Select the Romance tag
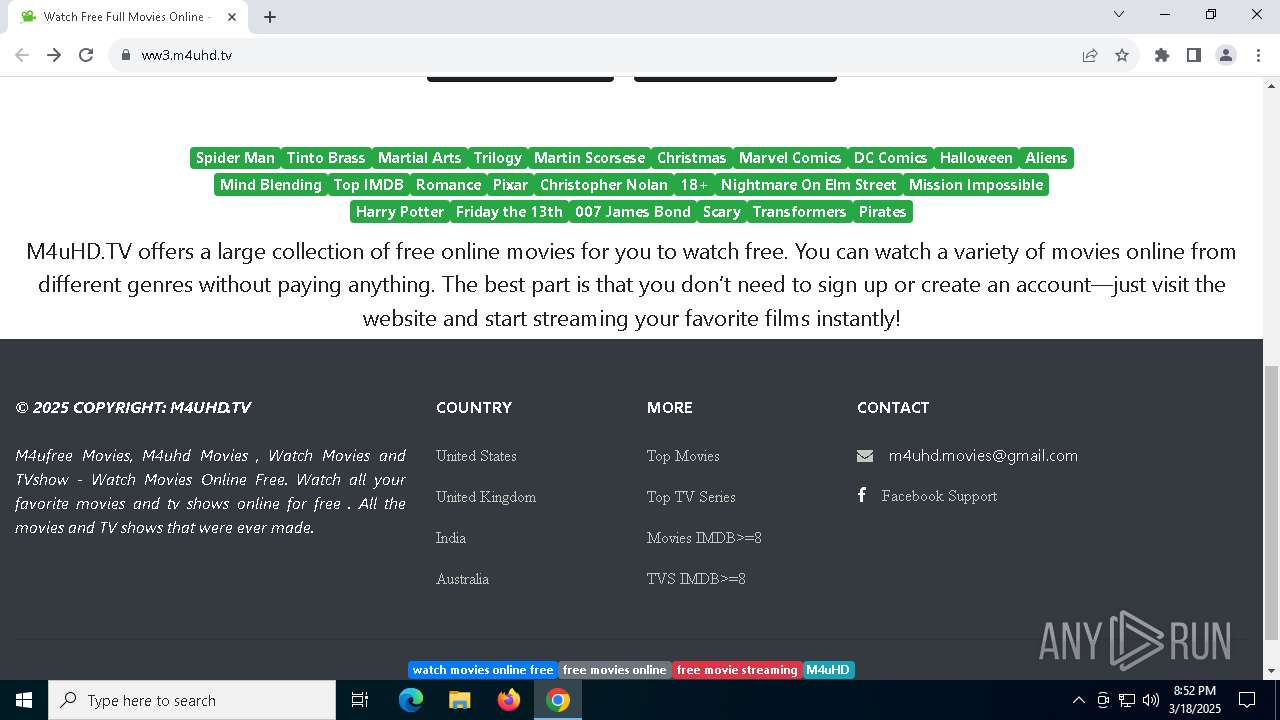 pos(449,185)
